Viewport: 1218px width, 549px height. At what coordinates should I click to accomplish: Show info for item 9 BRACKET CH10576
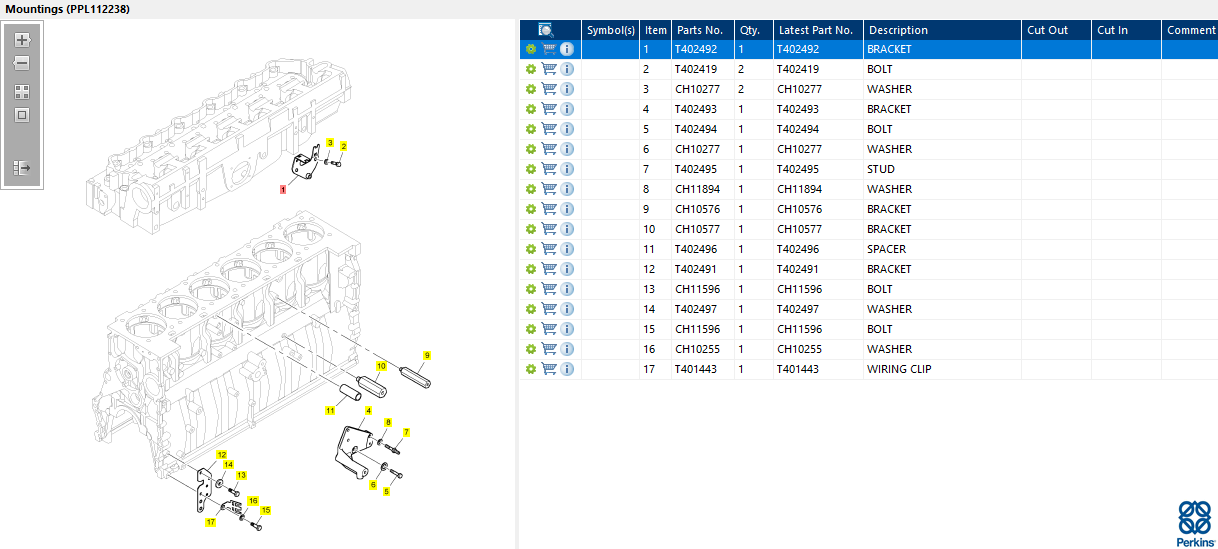(567, 209)
